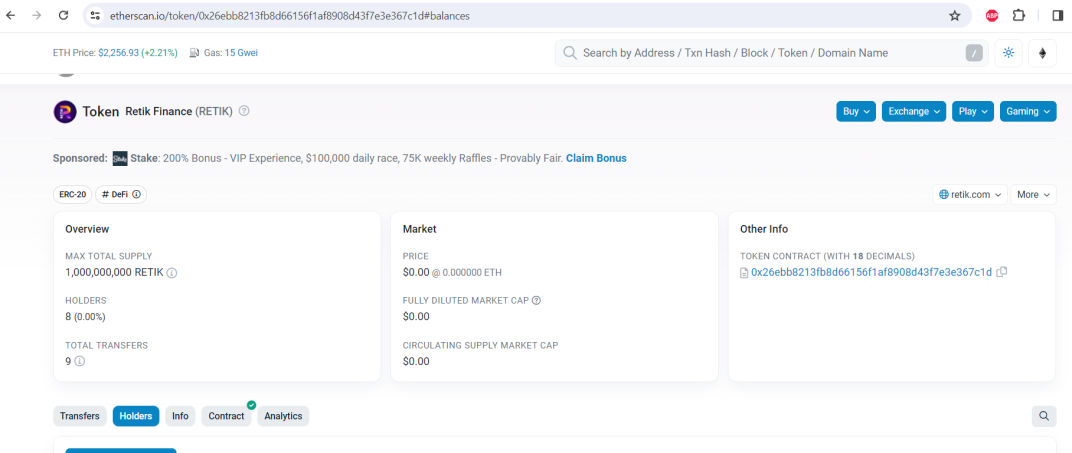Bookmark this page with the star icon
Image resolution: width=1072 pixels, height=453 pixels.
coord(954,16)
